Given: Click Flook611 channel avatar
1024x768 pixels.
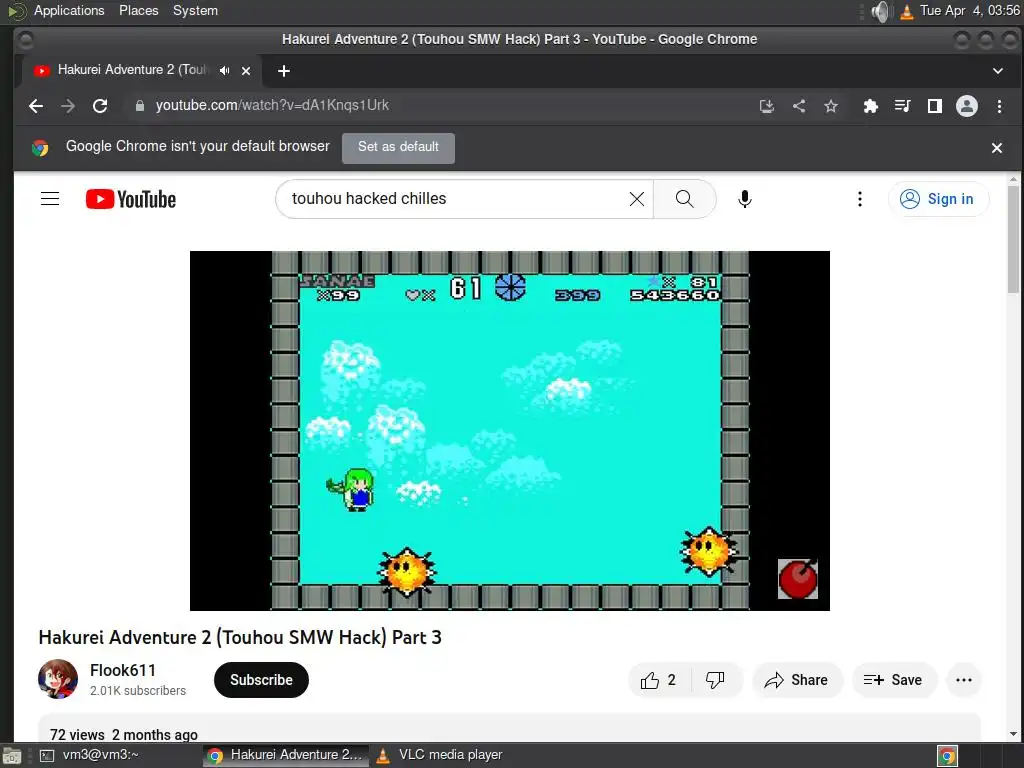Looking at the screenshot, I should coord(57,679).
